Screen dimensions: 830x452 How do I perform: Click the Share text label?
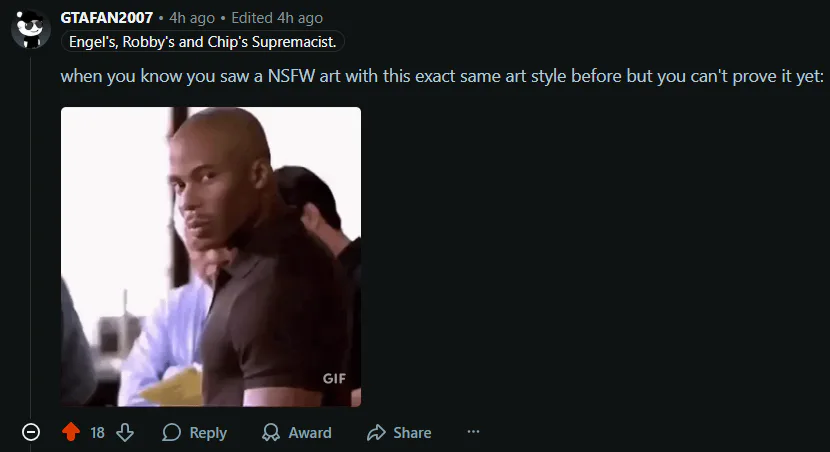point(412,433)
